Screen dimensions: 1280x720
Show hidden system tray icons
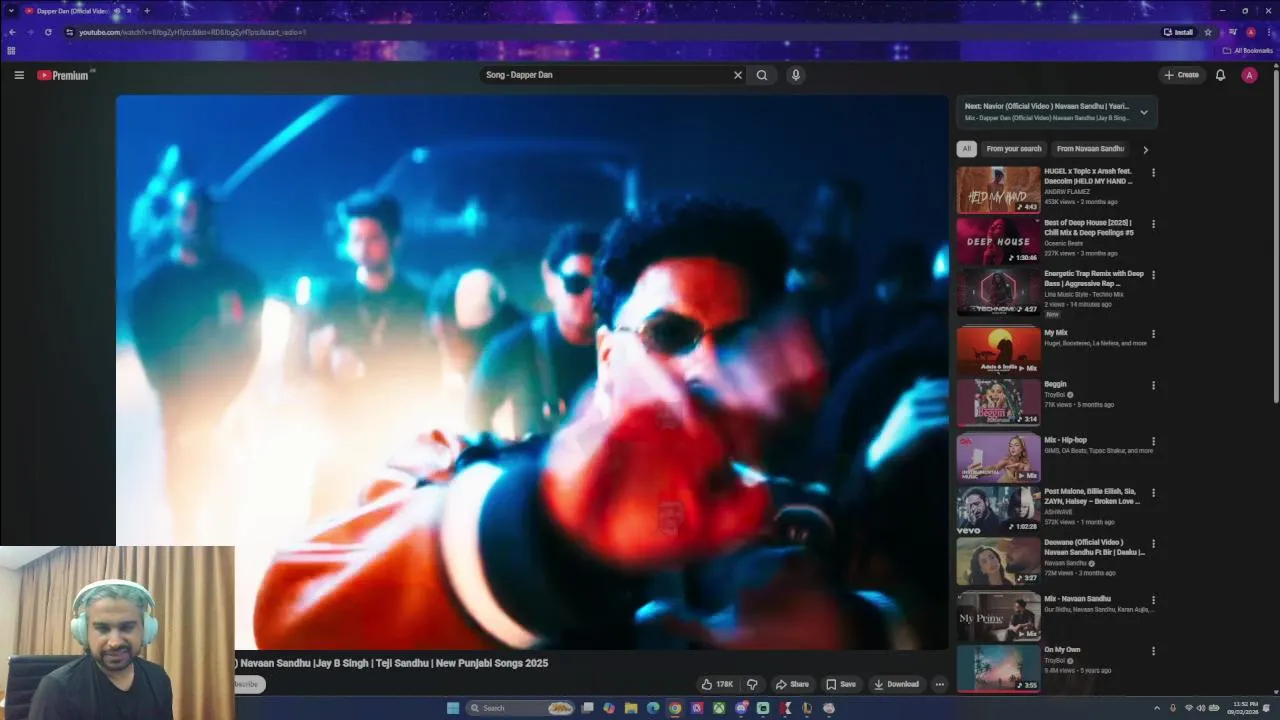point(1158,708)
